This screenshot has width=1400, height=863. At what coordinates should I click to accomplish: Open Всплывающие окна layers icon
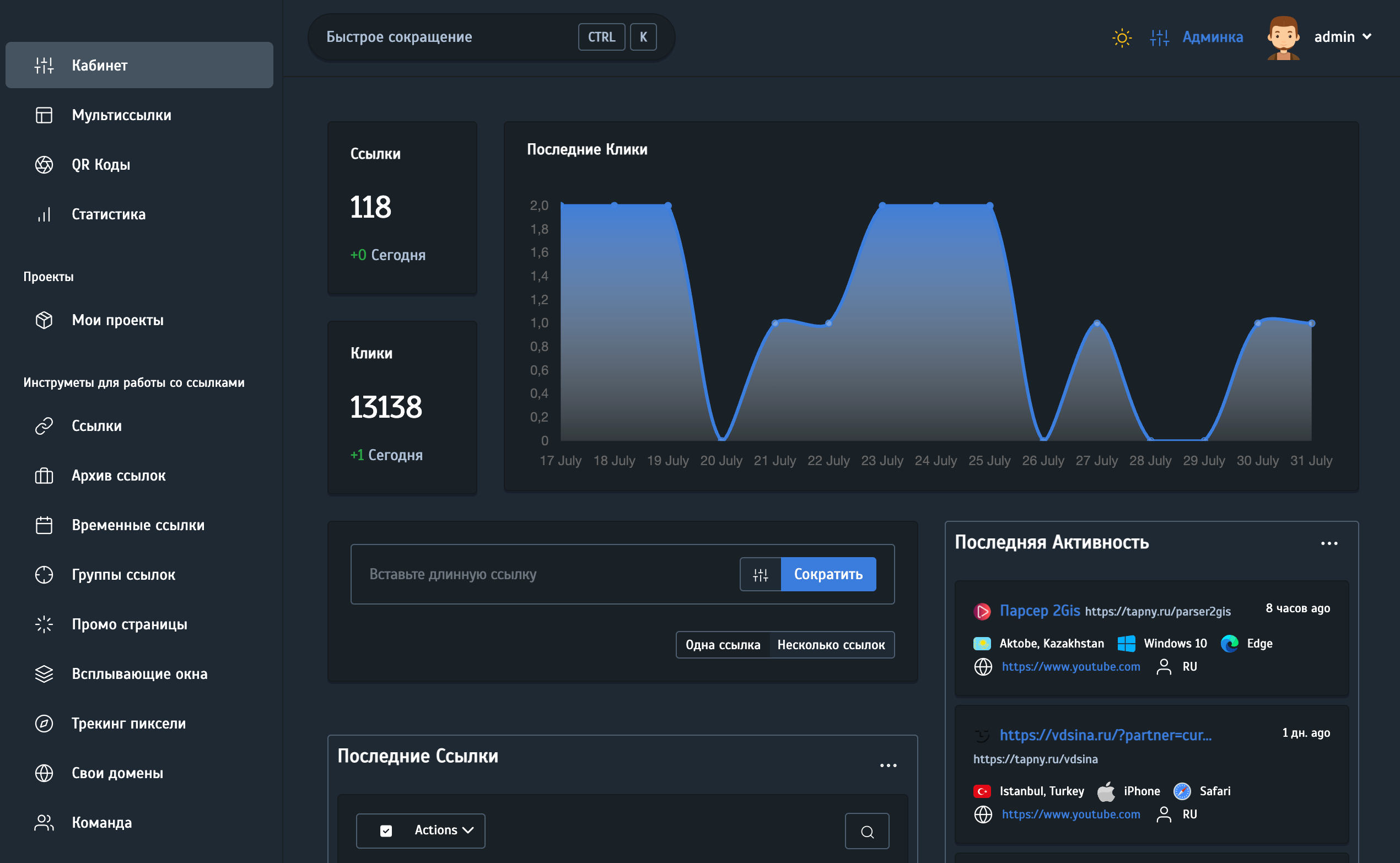[44, 674]
